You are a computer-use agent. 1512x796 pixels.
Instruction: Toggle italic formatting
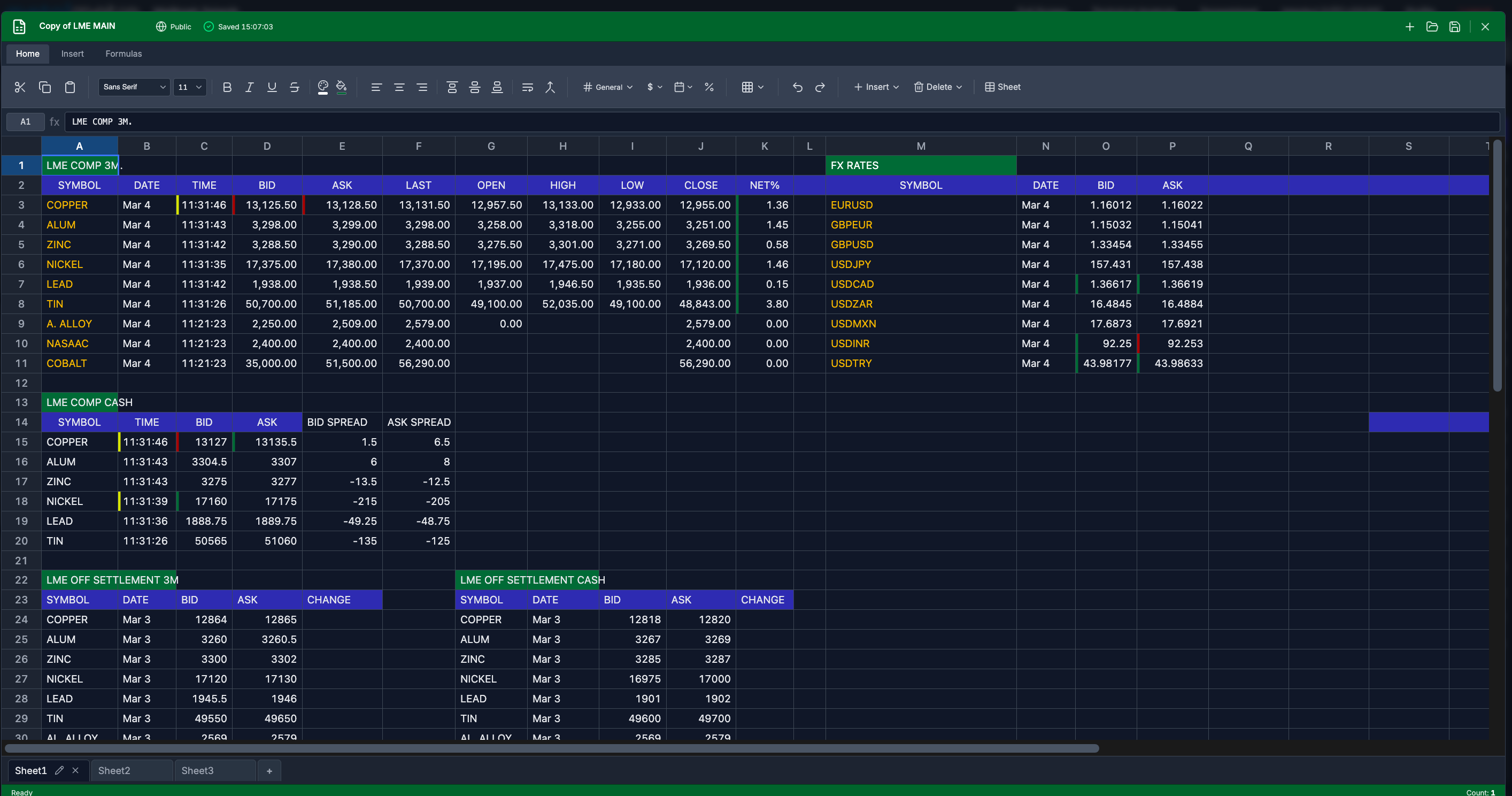click(x=249, y=87)
